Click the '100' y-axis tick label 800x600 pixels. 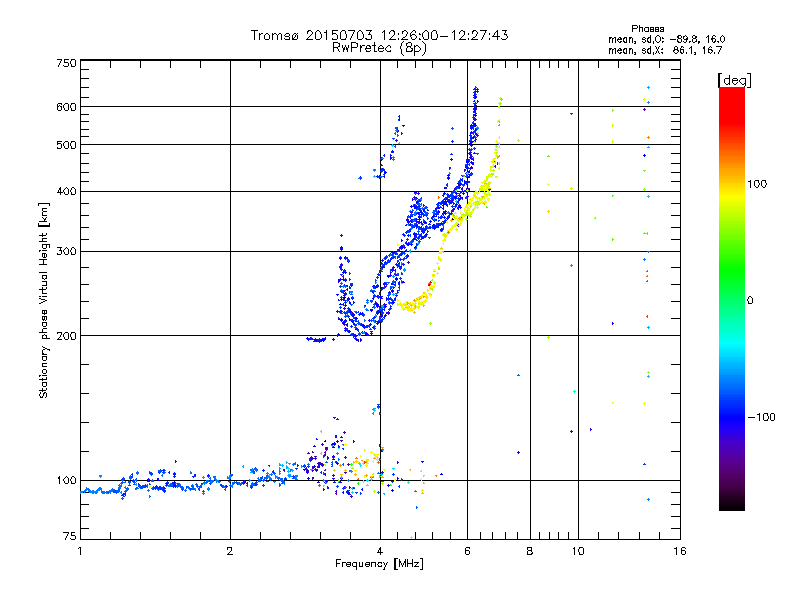pyautogui.click(x=67, y=481)
